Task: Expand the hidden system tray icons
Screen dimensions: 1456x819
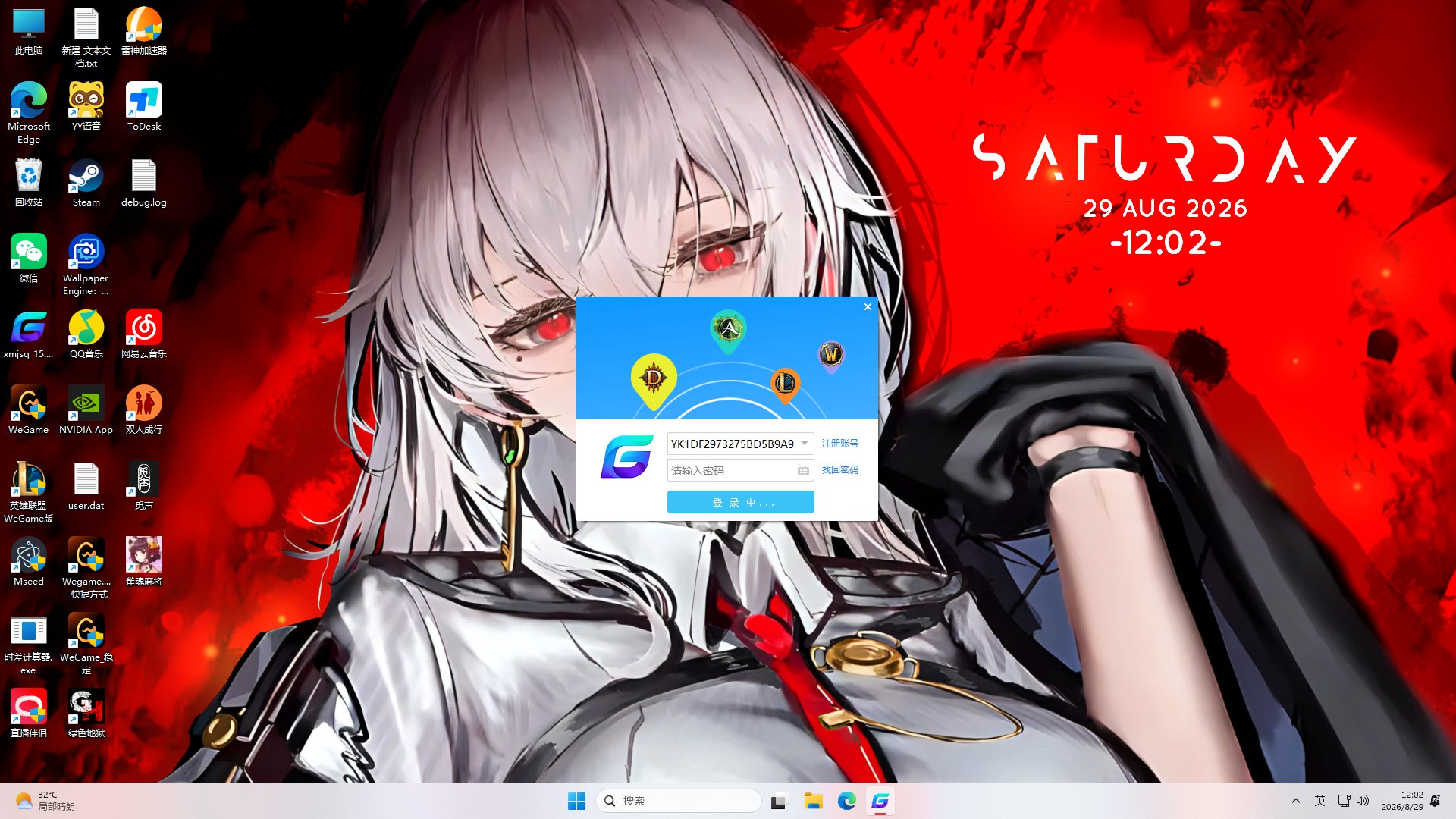Action: click(1296, 801)
